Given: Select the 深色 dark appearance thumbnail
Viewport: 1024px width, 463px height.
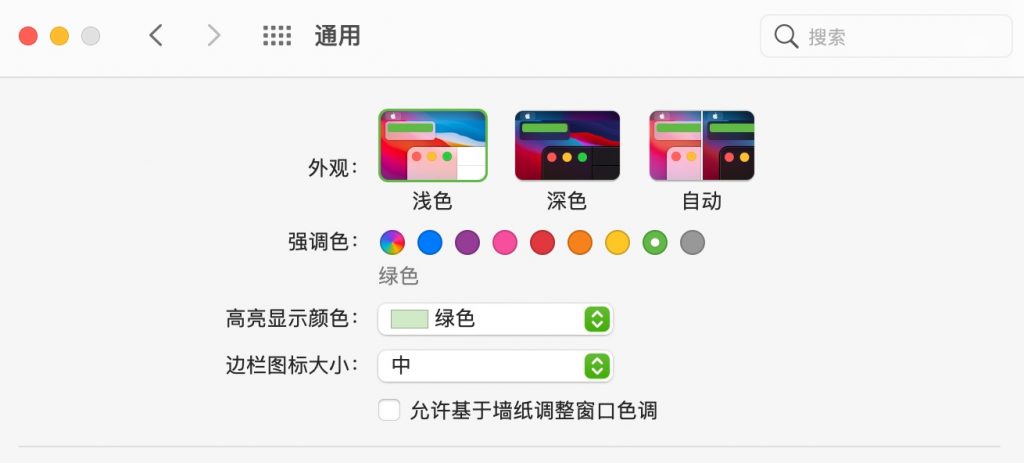Looking at the screenshot, I should [x=567, y=145].
